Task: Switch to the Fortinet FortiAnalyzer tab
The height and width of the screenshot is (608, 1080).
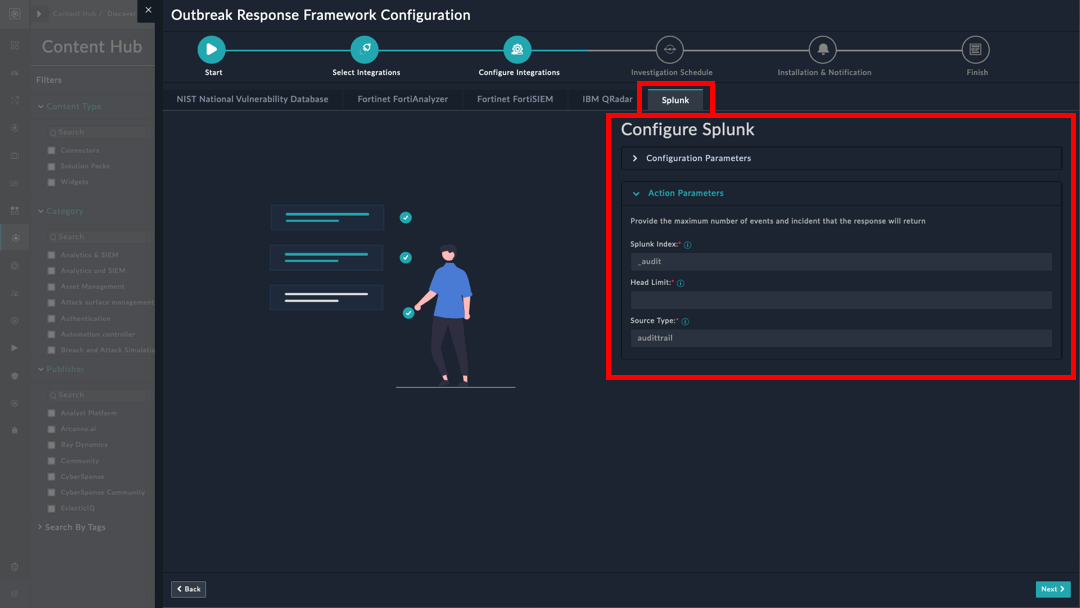Action: (402, 100)
